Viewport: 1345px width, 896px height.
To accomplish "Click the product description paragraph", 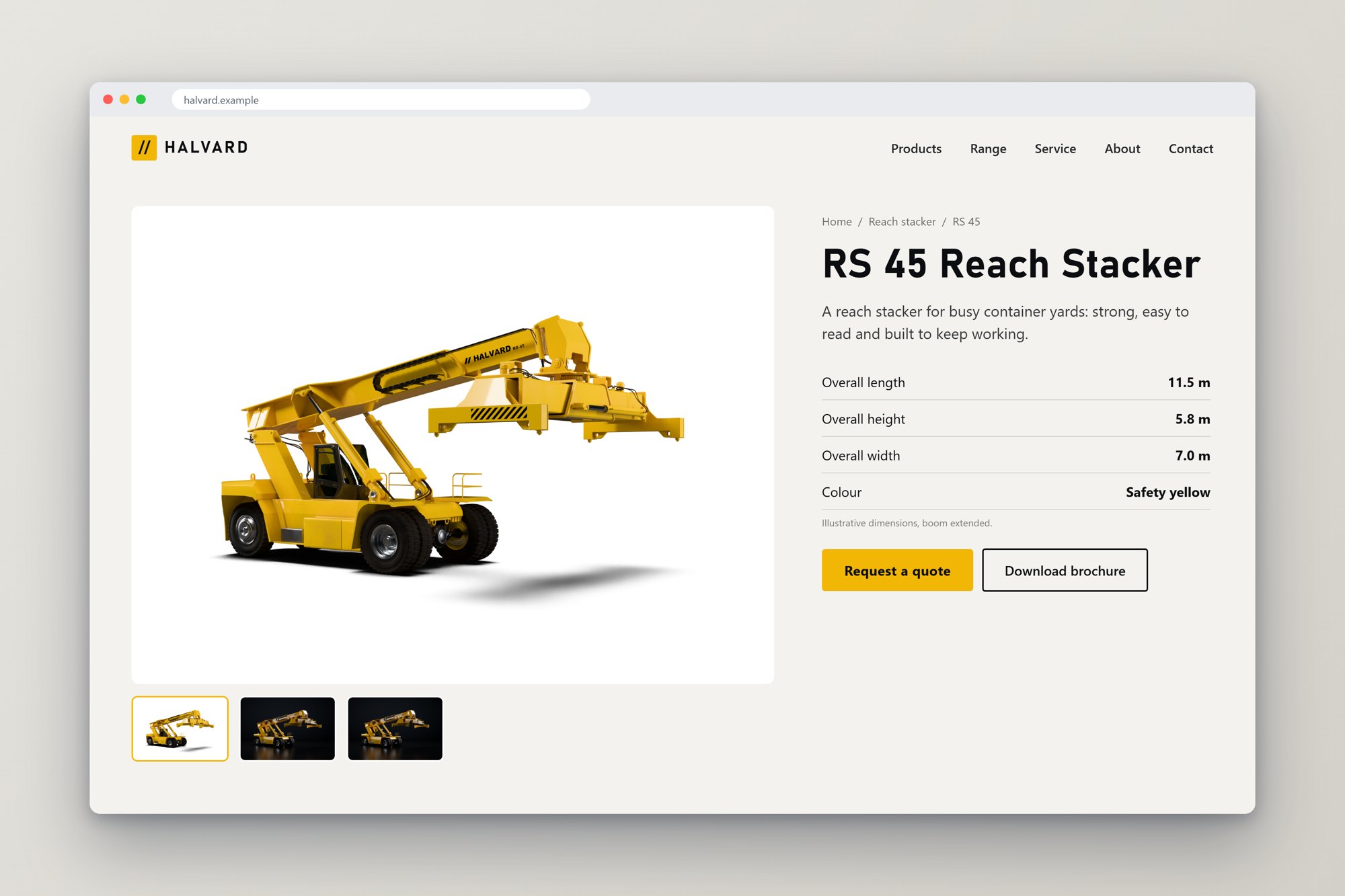I will tap(1005, 323).
